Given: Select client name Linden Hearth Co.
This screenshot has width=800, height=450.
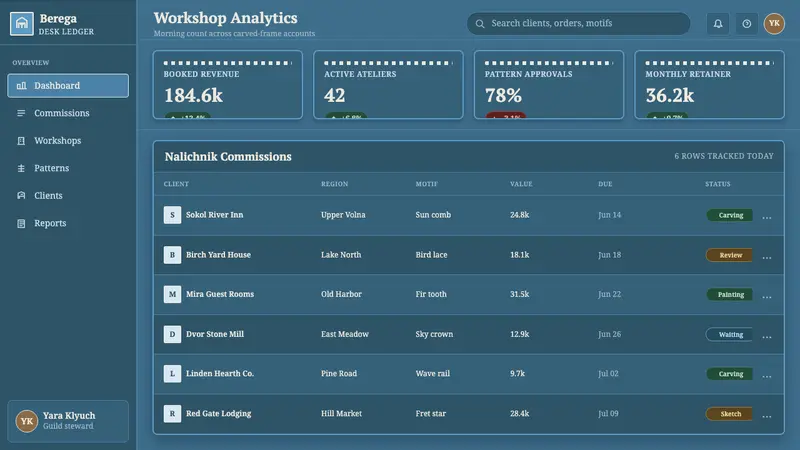Looking at the screenshot, I should pyautogui.click(x=220, y=373).
